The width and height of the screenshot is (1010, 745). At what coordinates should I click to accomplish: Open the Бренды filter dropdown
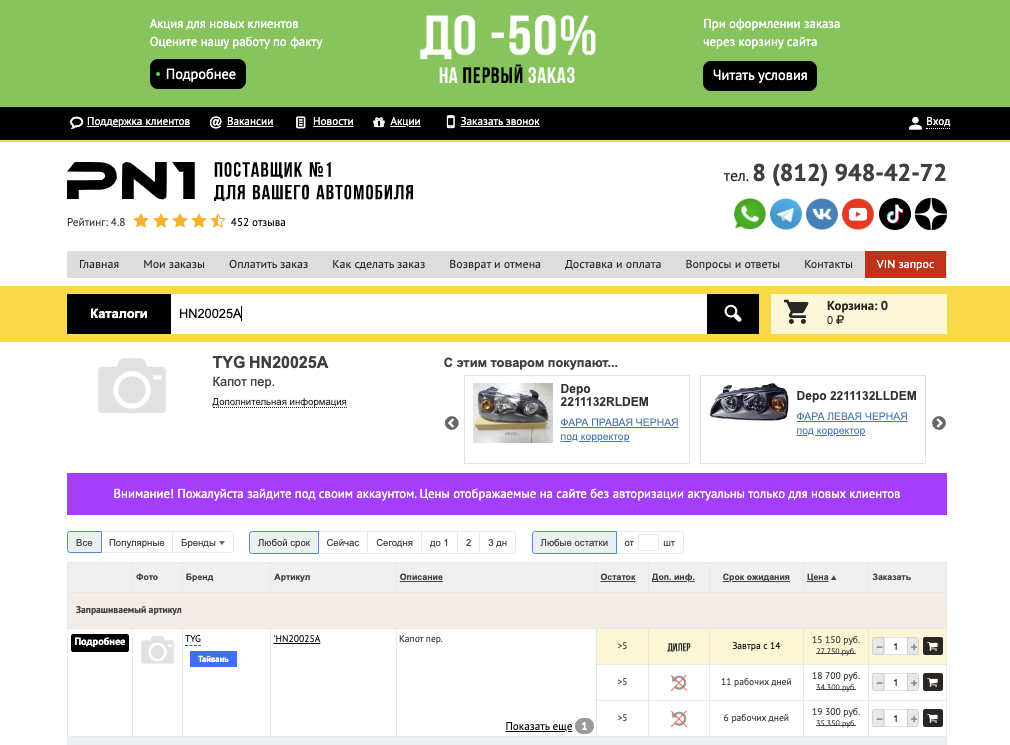202,543
